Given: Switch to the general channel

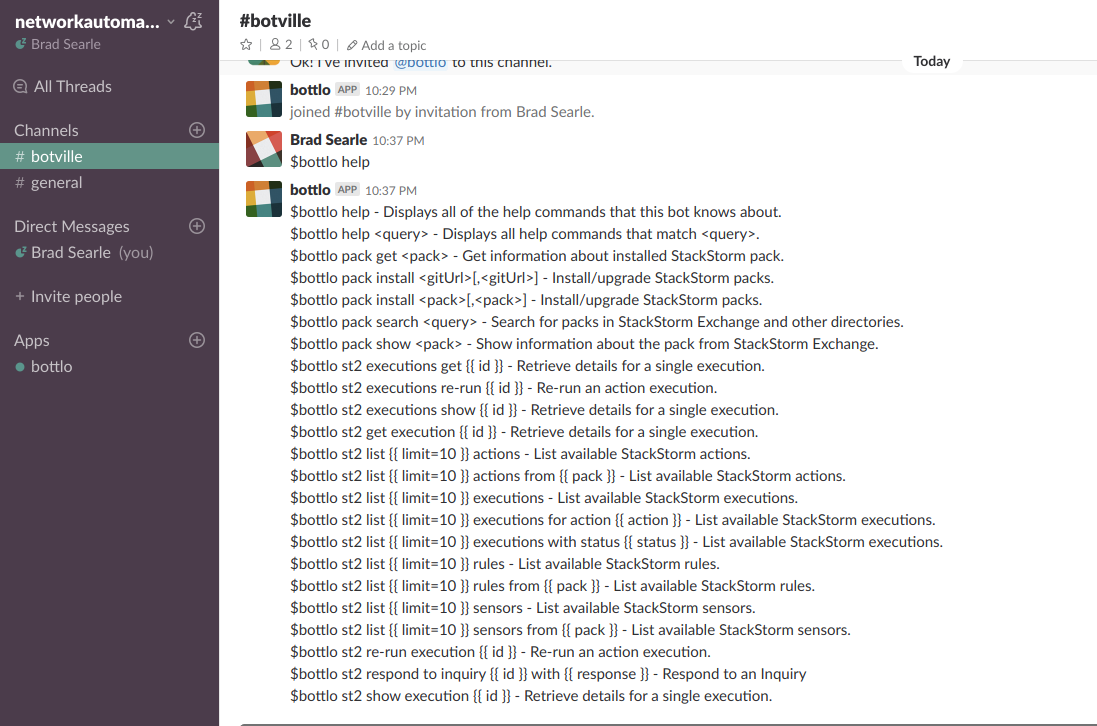Looking at the screenshot, I should tap(56, 183).
